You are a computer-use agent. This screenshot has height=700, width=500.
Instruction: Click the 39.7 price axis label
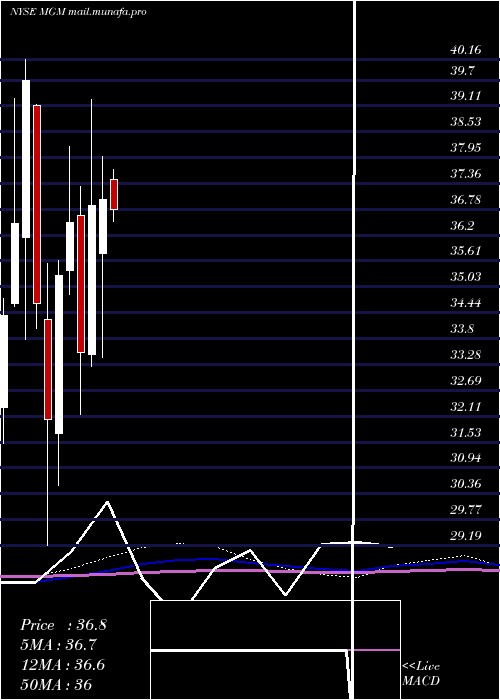pyautogui.click(x=462, y=71)
